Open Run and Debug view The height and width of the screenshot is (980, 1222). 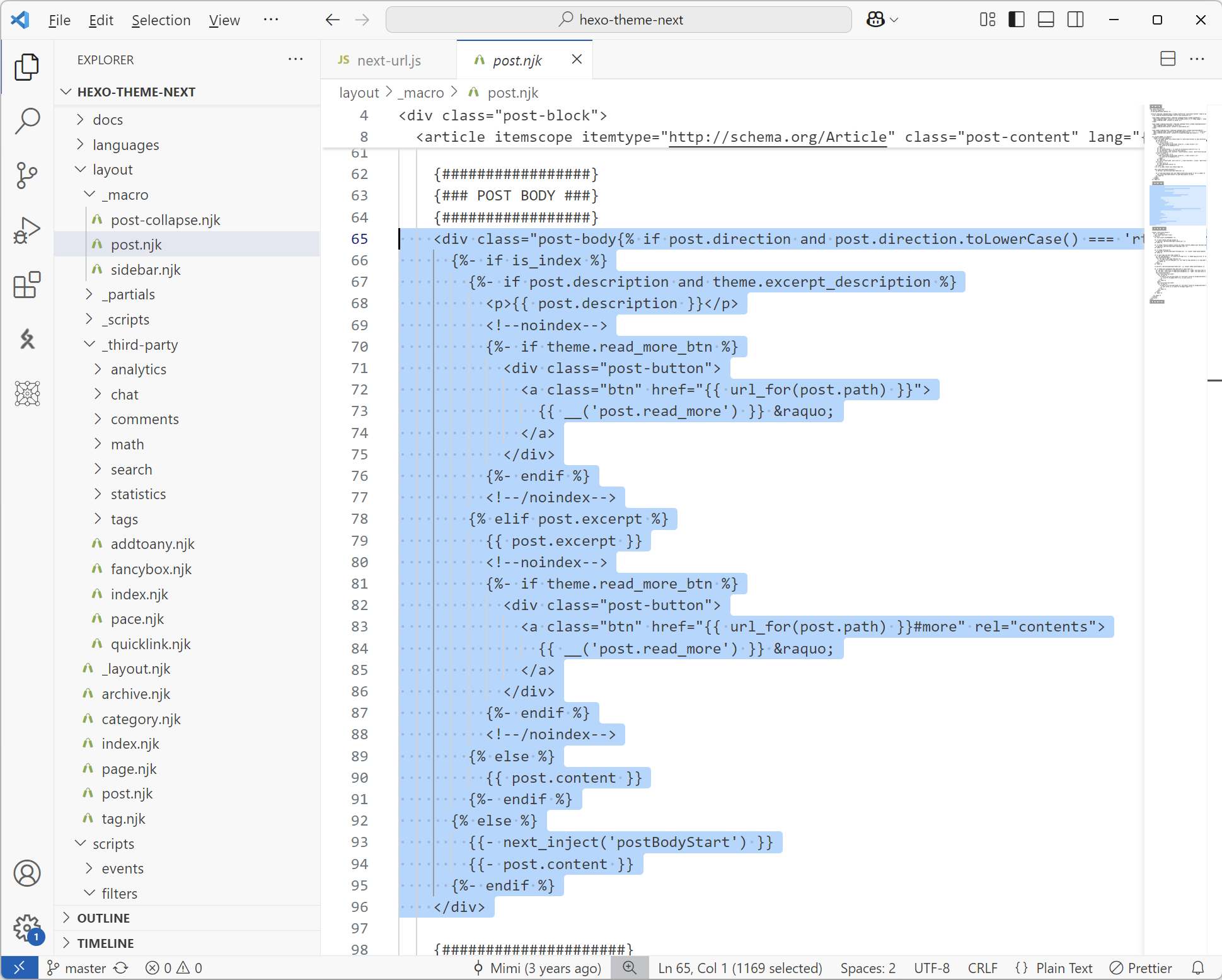click(27, 230)
